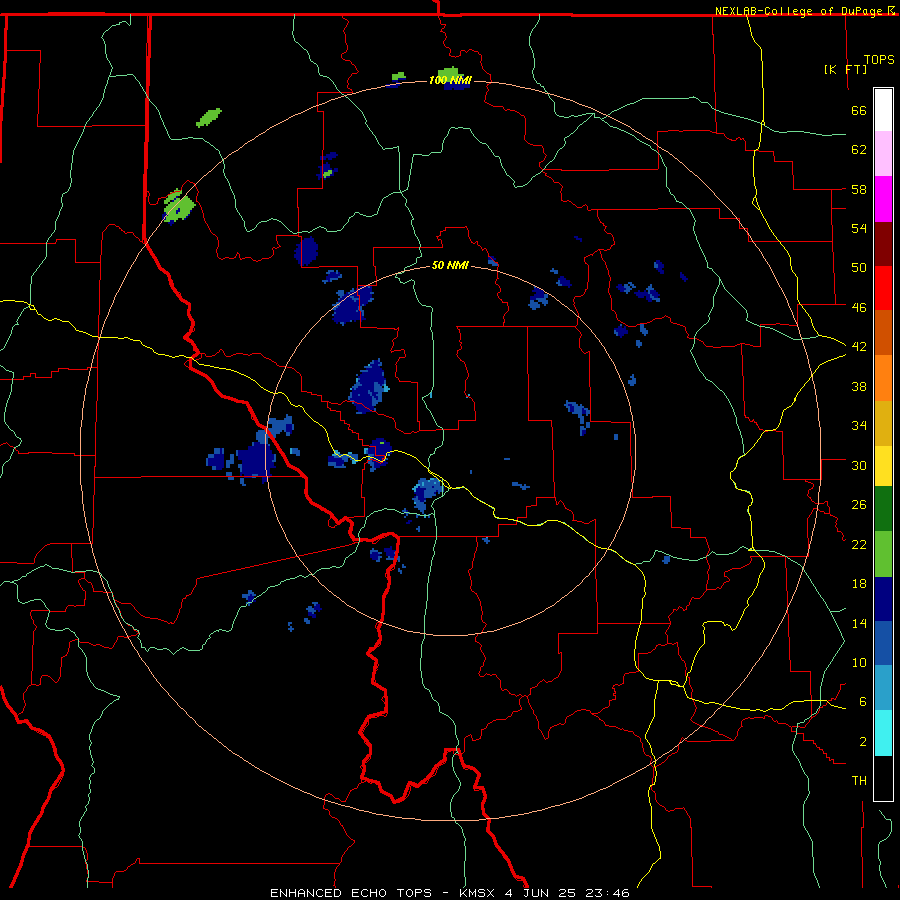Click the [K FT] units label
The image size is (900, 900).
(845, 69)
